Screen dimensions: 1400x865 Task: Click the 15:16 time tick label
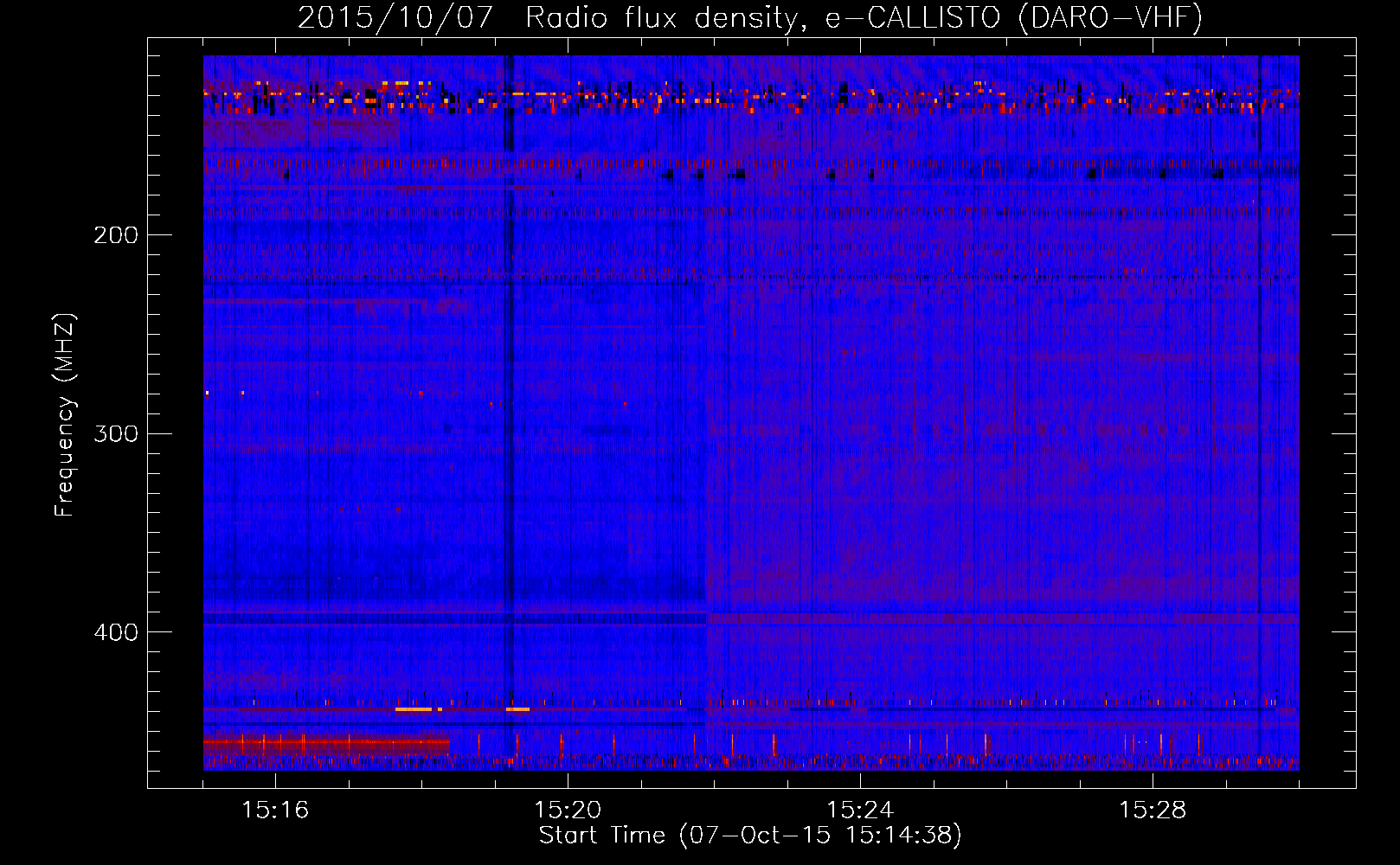pyautogui.click(x=275, y=811)
